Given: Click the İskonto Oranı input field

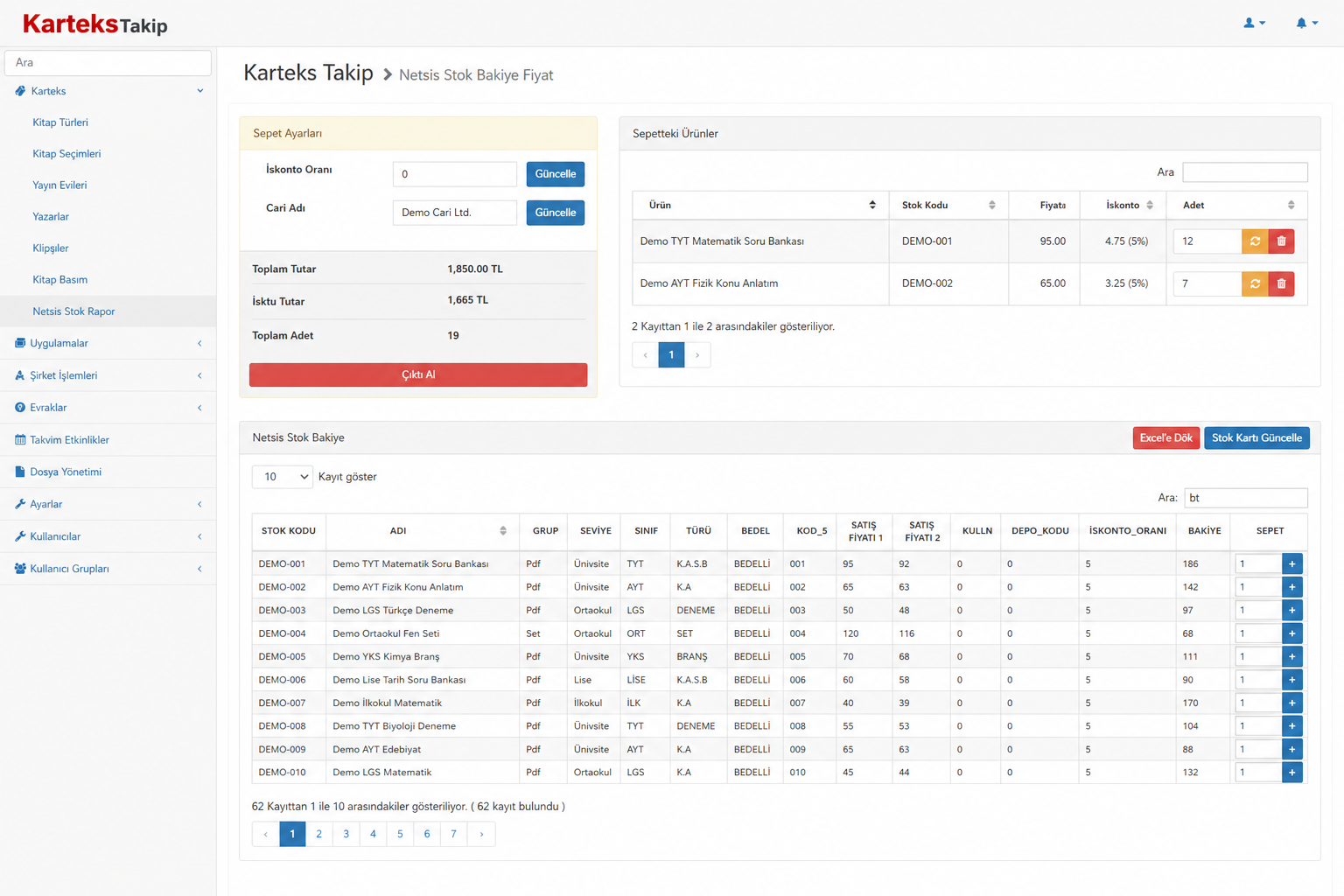Looking at the screenshot, I should [x=455, y=174].
